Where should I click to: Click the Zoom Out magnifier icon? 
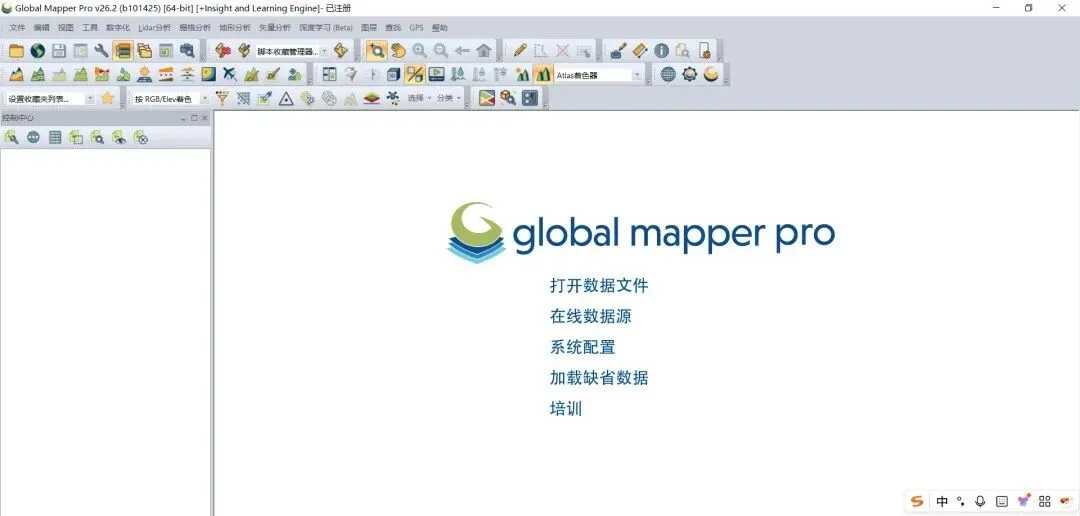[x=441, y=50]
